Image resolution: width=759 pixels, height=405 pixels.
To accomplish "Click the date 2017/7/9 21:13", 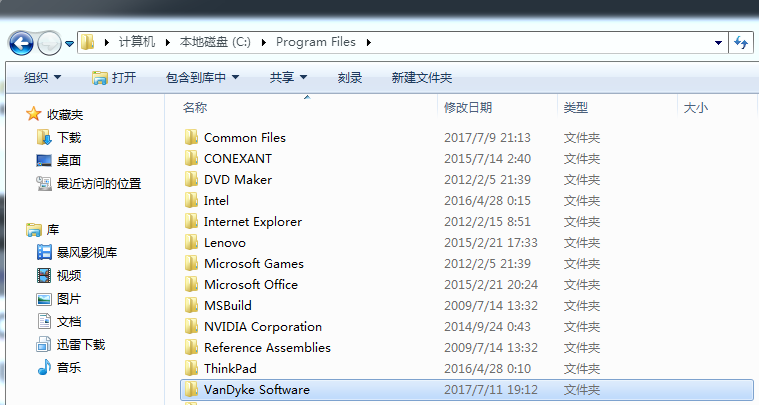I will 487,137.
